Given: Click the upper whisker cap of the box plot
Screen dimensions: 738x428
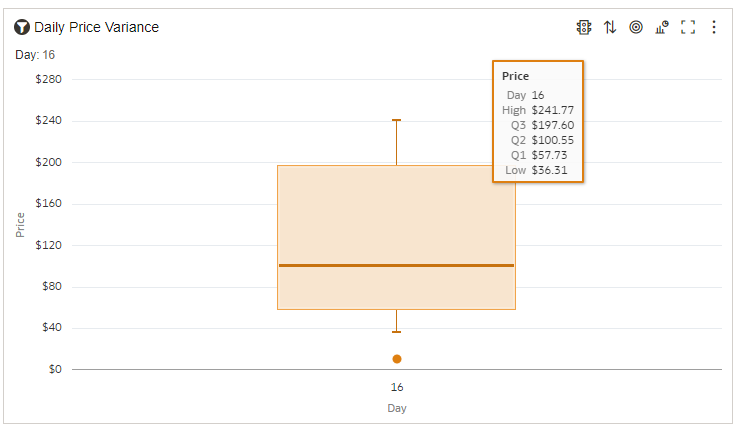Looking at the screenshot, I should [x=397, y=120].
